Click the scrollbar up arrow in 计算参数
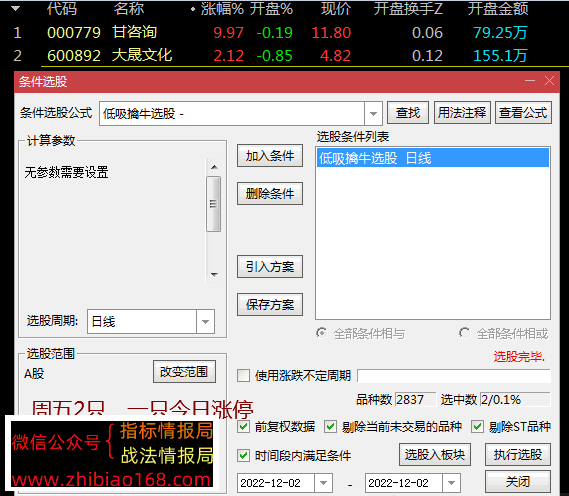This screenshot has width=569, height=496. pyautogui.click(x=214, y=167)
